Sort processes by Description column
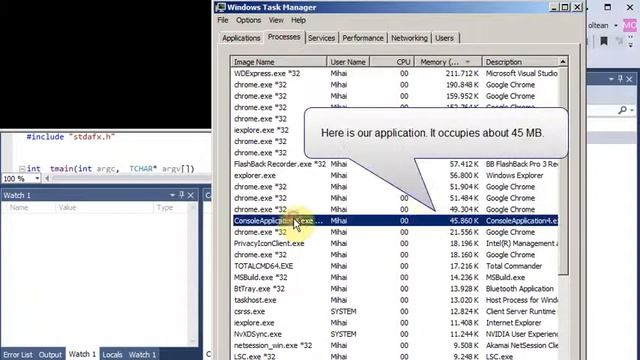The image size is (640, 360). point(520,62)
